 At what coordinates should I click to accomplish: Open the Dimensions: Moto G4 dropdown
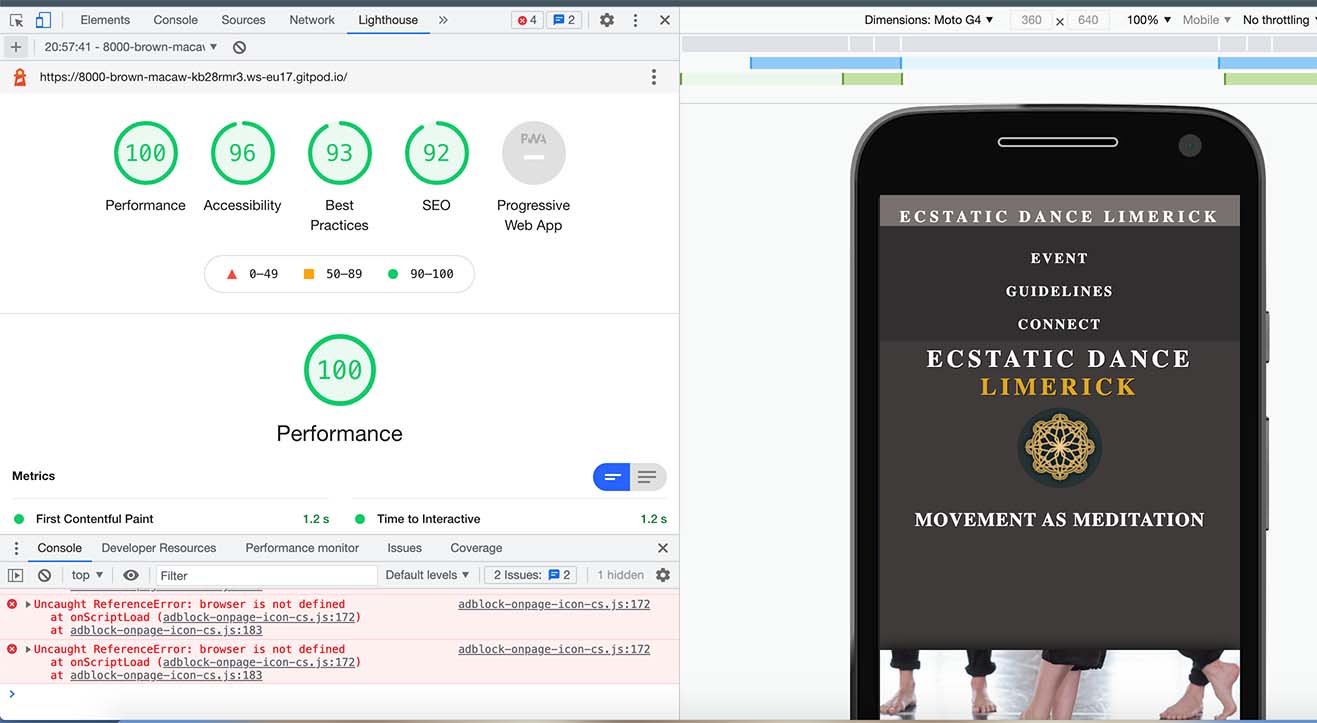click(929, 20)
